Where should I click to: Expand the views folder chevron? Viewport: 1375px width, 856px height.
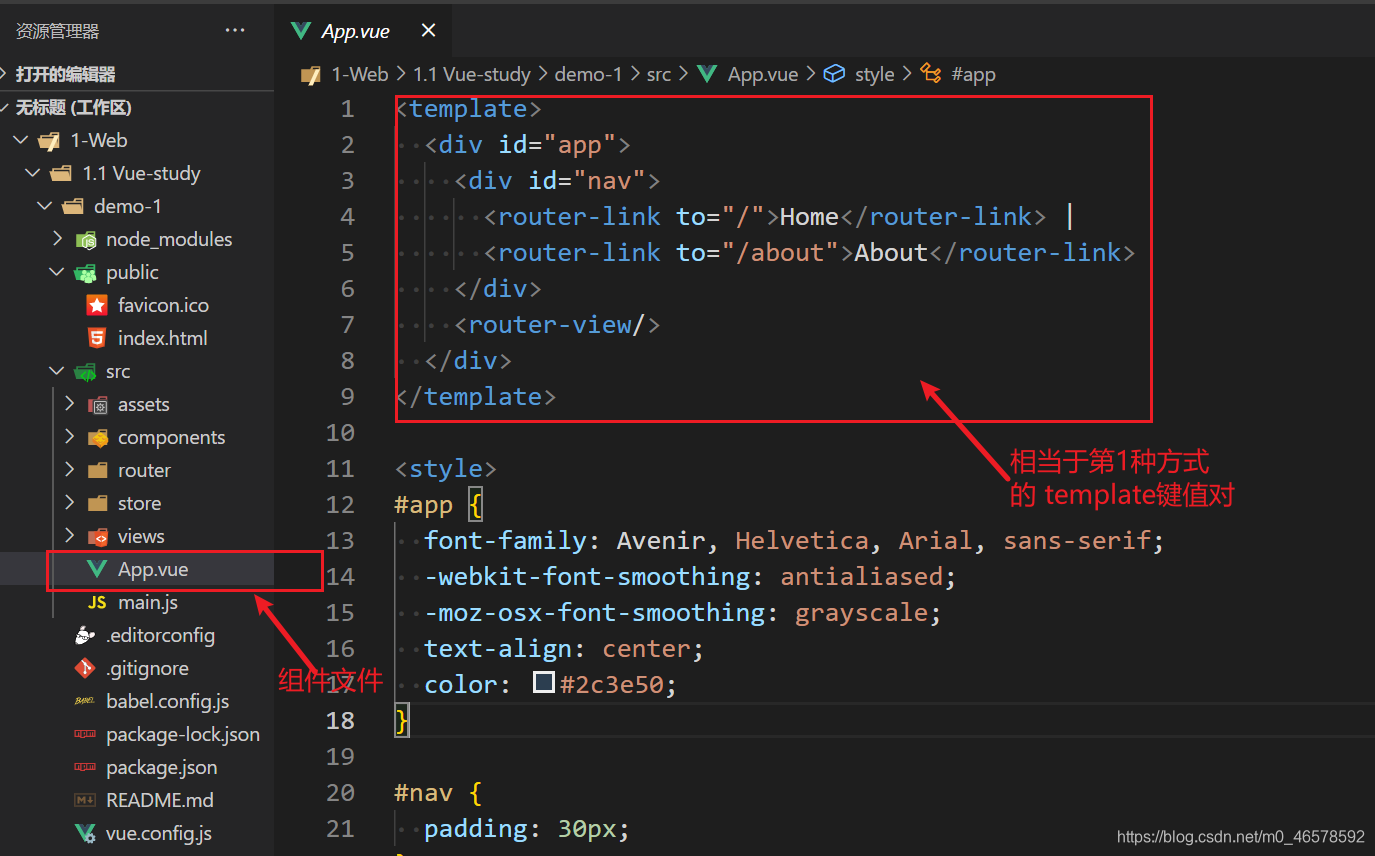pos(69,536)
